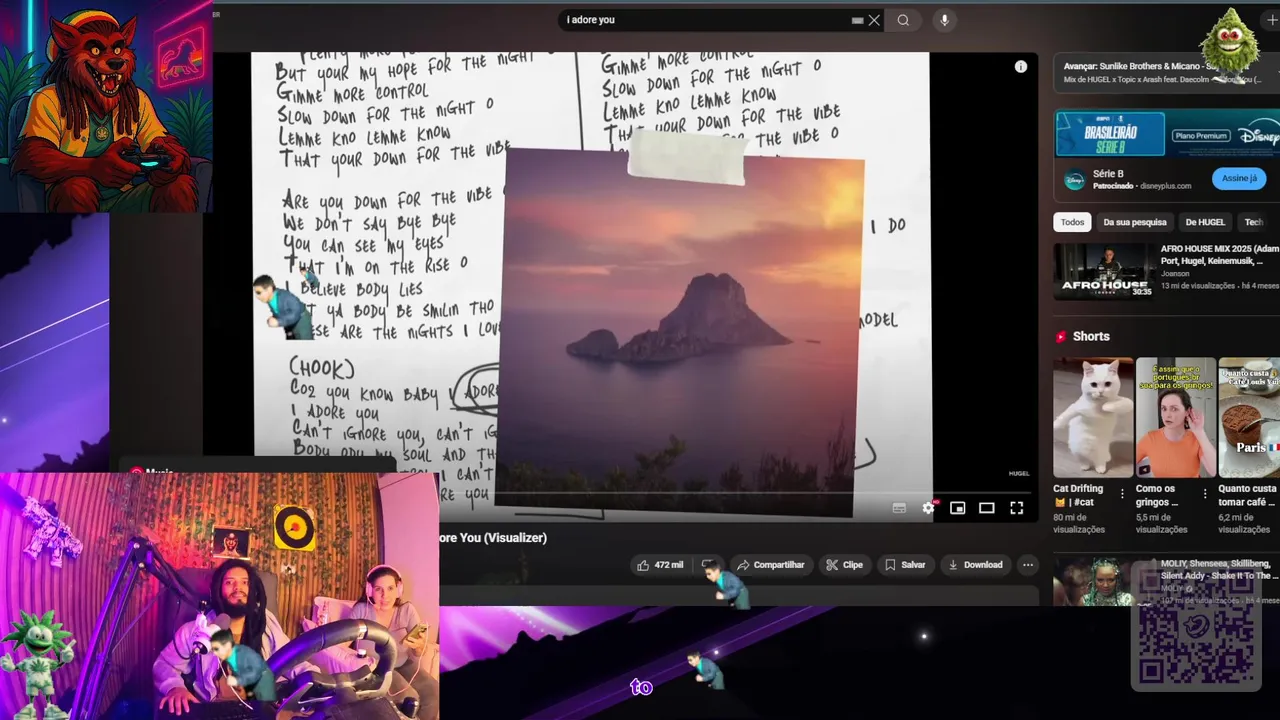Select the 'Da sua pesquisa' filter chip
1280x720 pixels.
point(1135,222)
